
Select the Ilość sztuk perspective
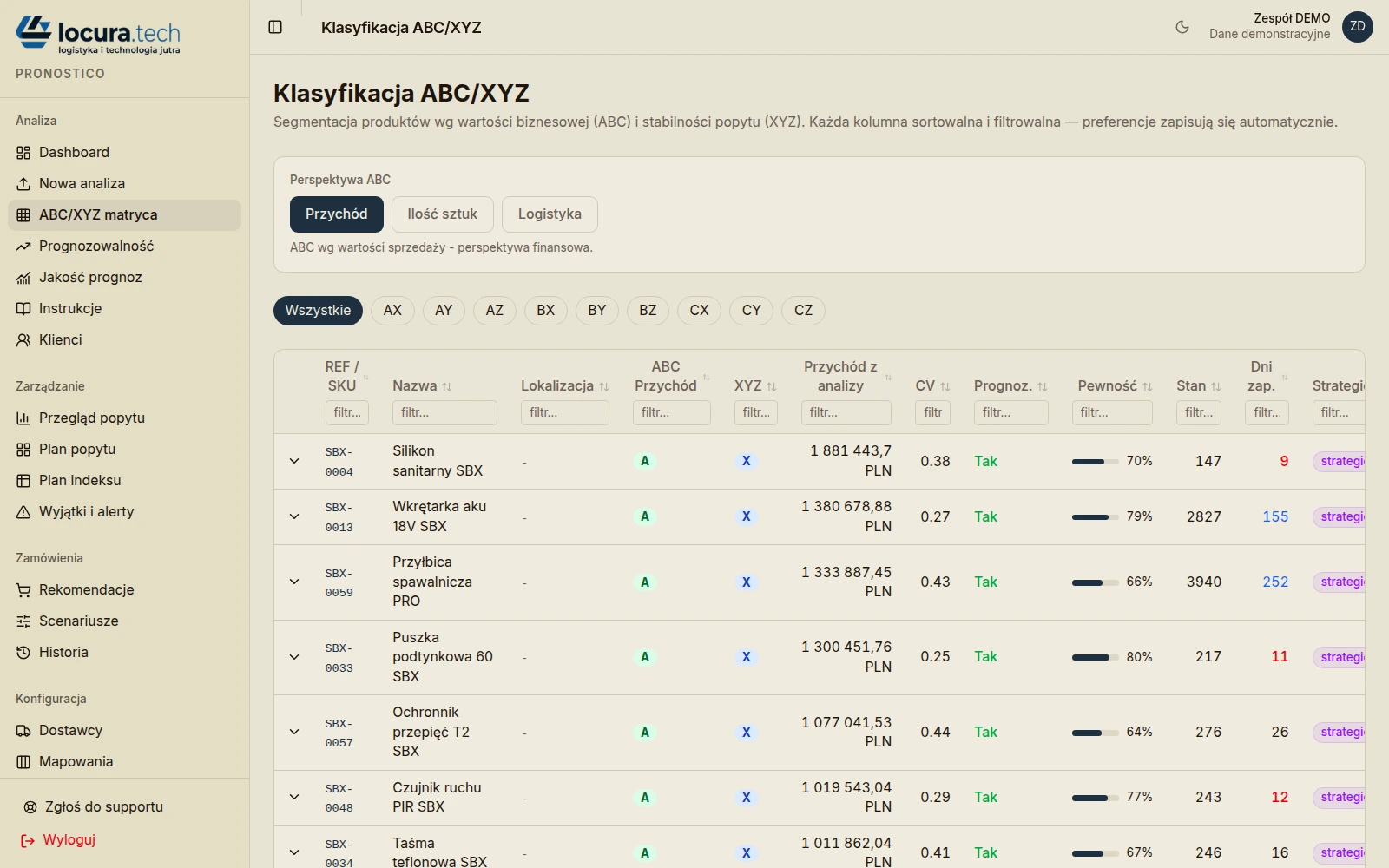443,214
